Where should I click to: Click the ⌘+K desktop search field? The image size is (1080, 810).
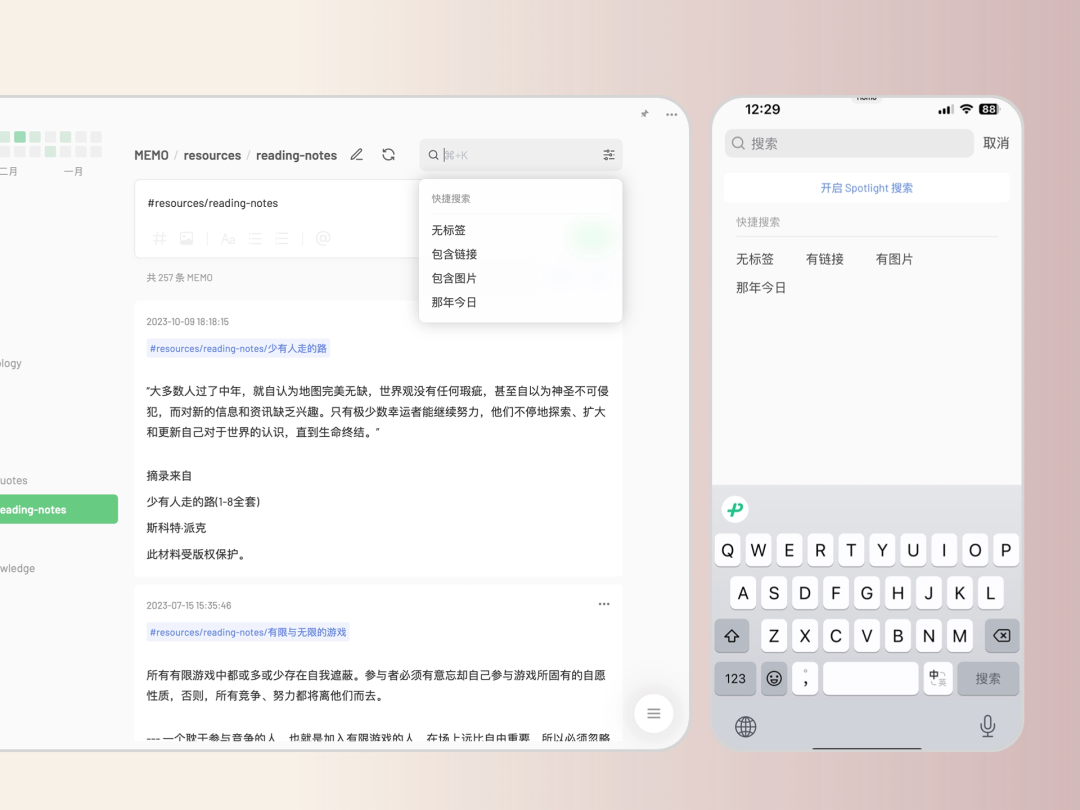pyautogui.click(x=520, y=155)
